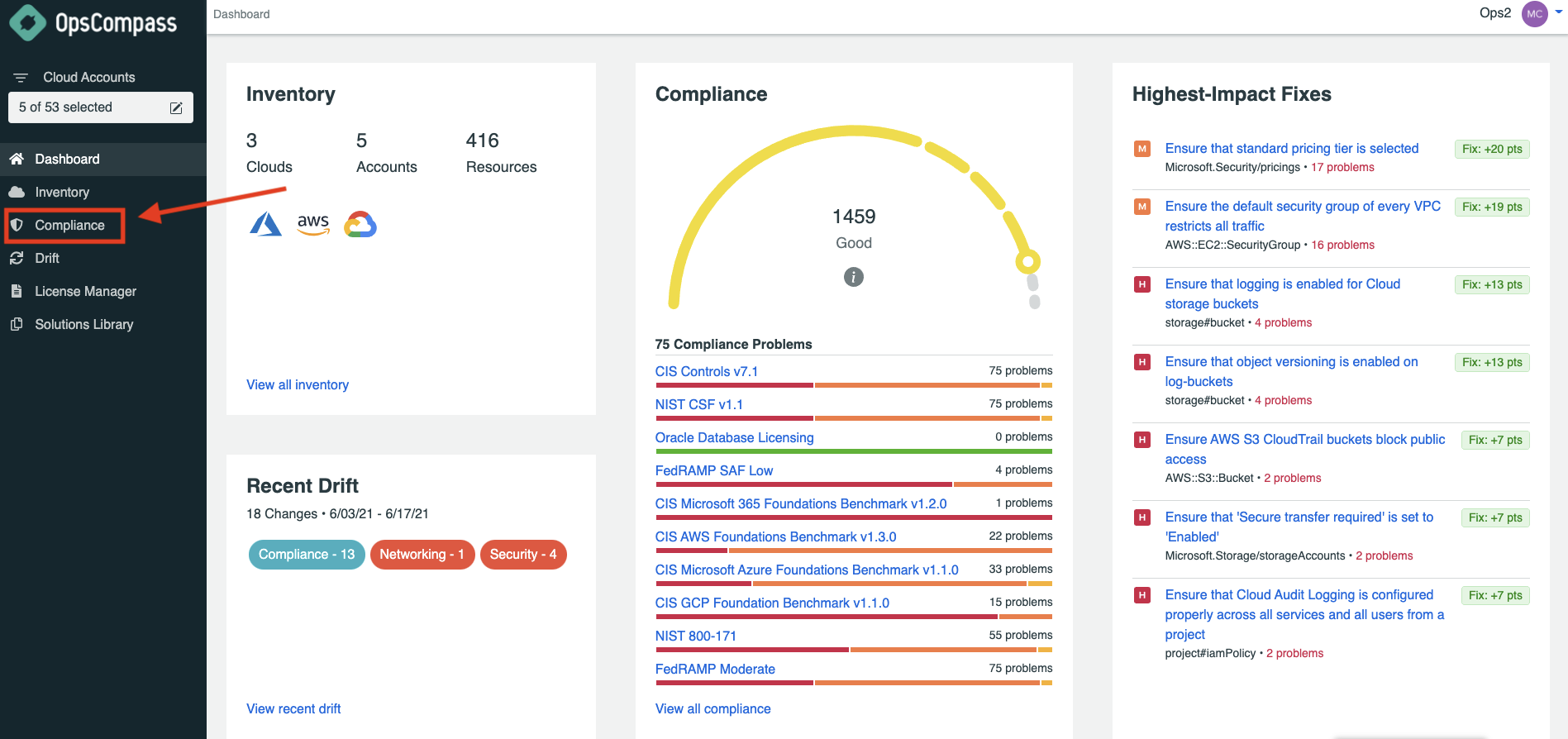Open 'Ensure that object versioning' fix
Viewport: 1568px width, 739px height.
click(x=1291, y=372)
